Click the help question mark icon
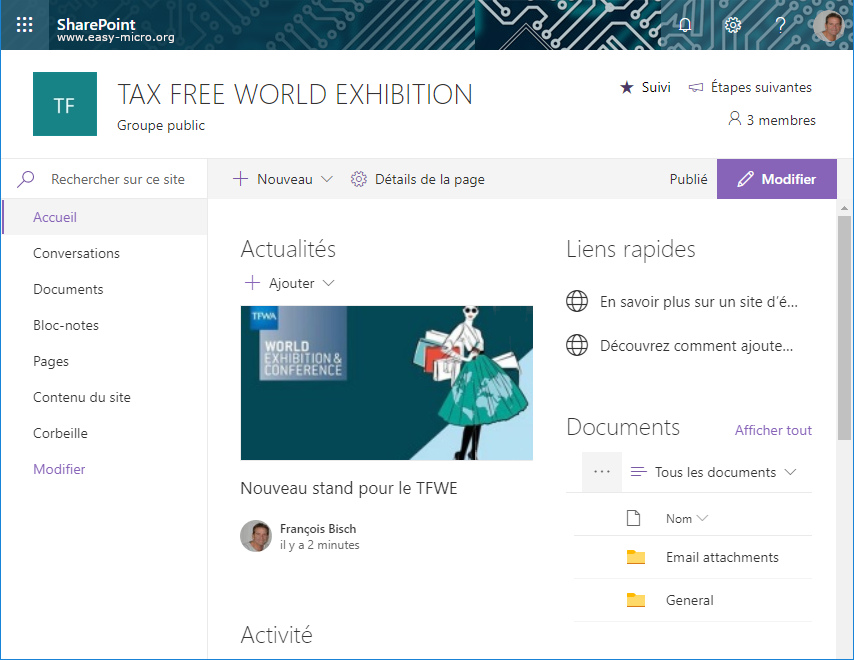Screen dimensions: 854x660 (x=780, y=25)
